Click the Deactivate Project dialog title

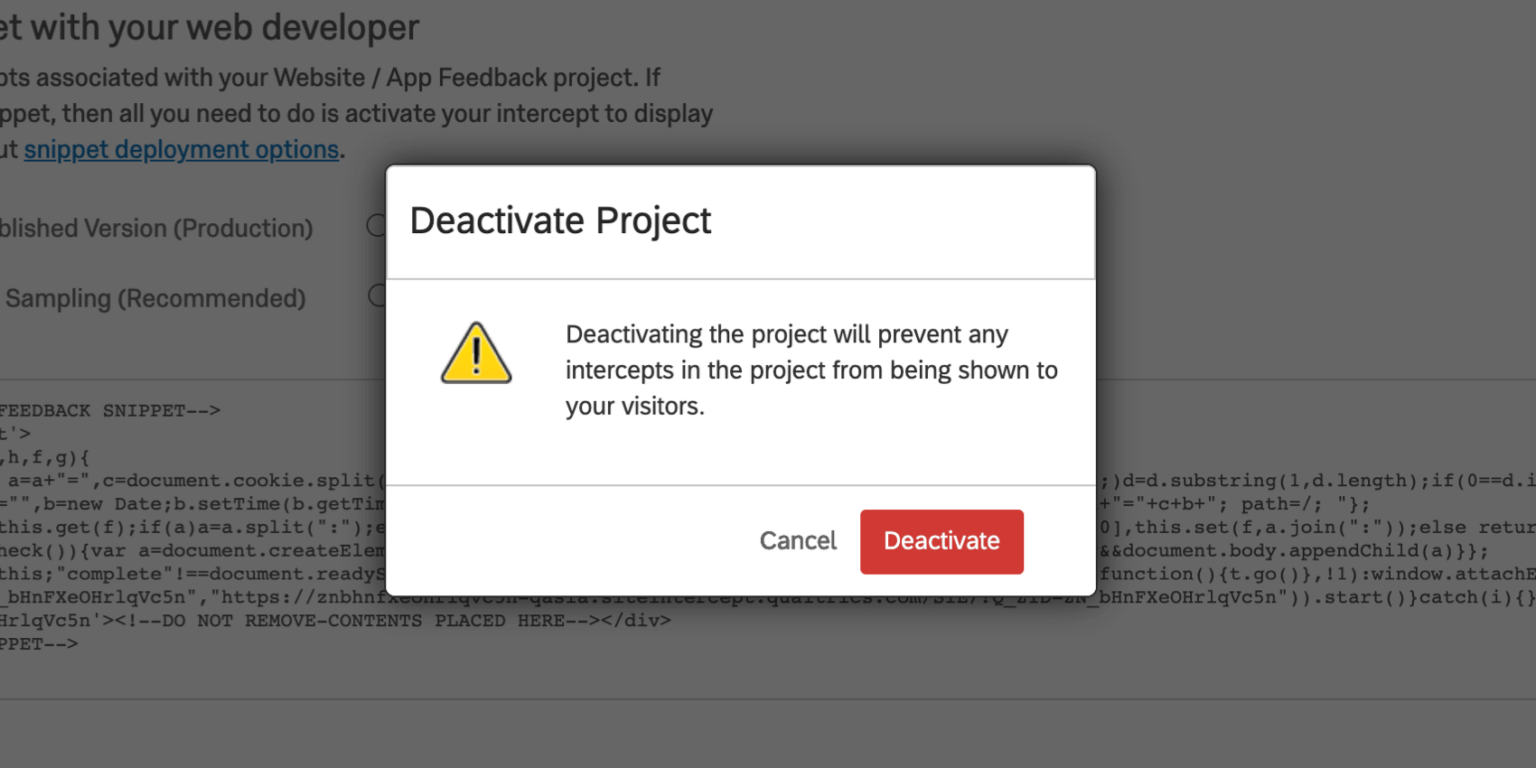(561, 220)
